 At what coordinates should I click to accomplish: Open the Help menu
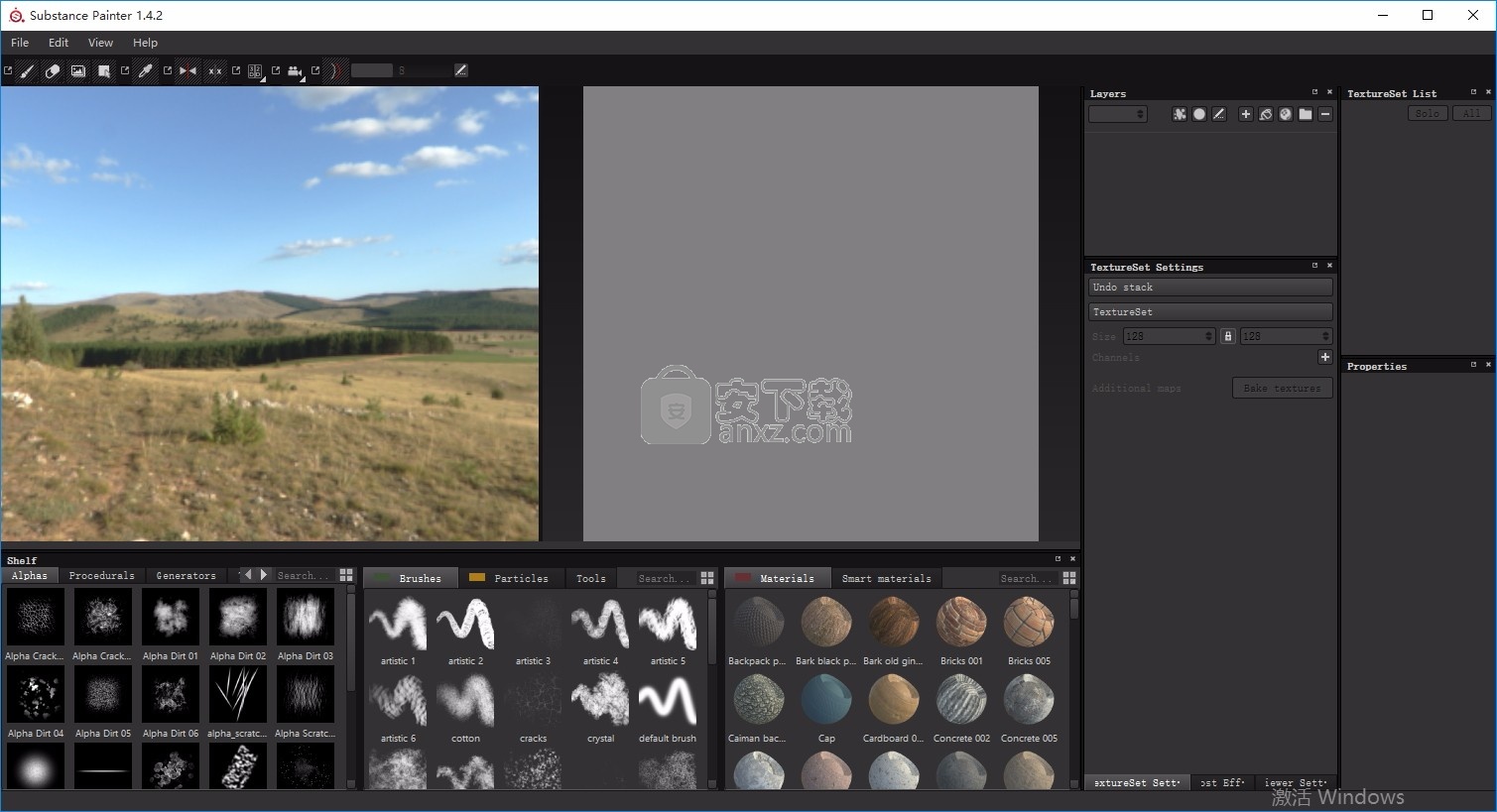[145, 43]
